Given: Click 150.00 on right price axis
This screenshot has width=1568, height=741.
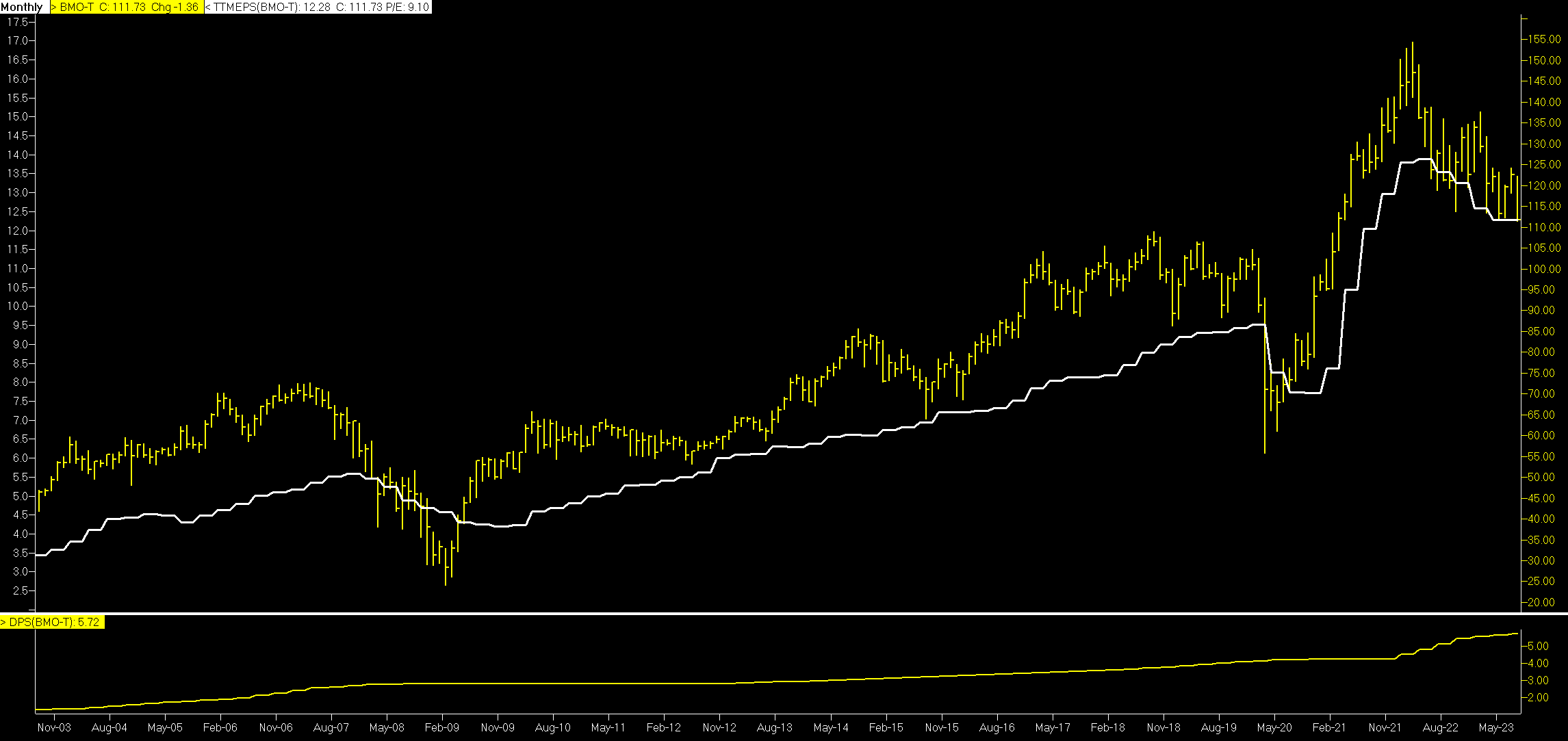Looking at the screenshot, I should [x=1543, y=60].
